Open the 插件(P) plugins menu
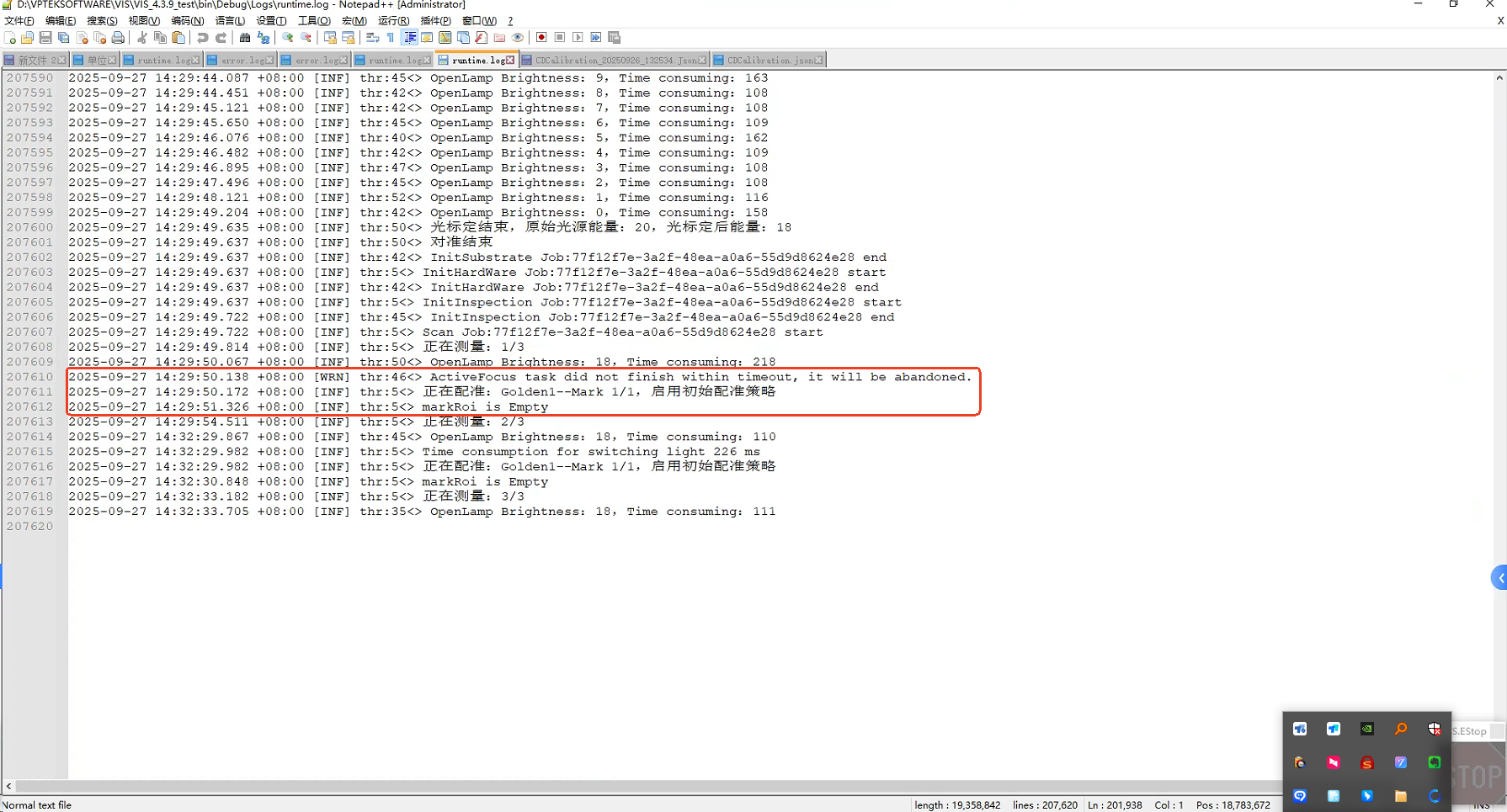The height and width of the screenshot is (812, 1507). pyautogui.click(x=435, y=21)
